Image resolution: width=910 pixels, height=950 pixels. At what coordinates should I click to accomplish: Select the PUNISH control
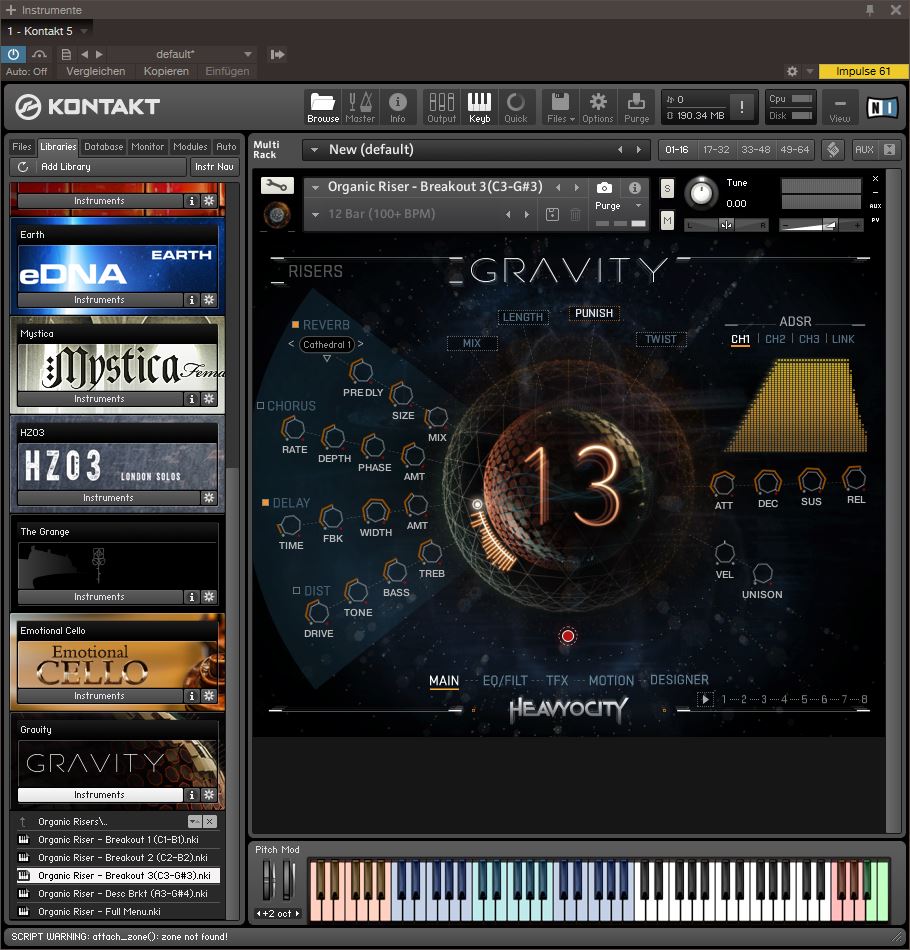[594, 313]
